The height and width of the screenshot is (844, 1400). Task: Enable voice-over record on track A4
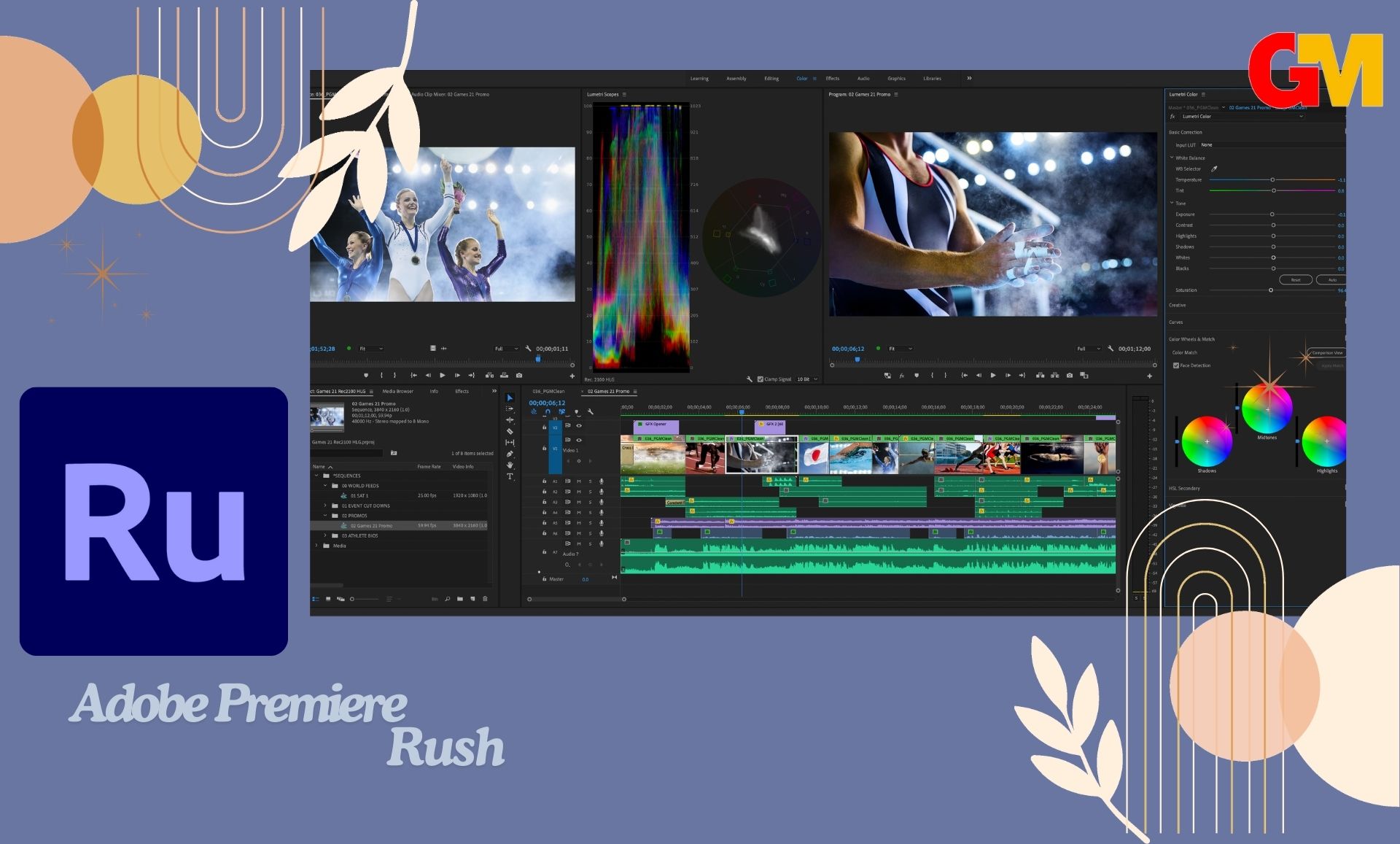pyautogui.click(x=602, y=512)
